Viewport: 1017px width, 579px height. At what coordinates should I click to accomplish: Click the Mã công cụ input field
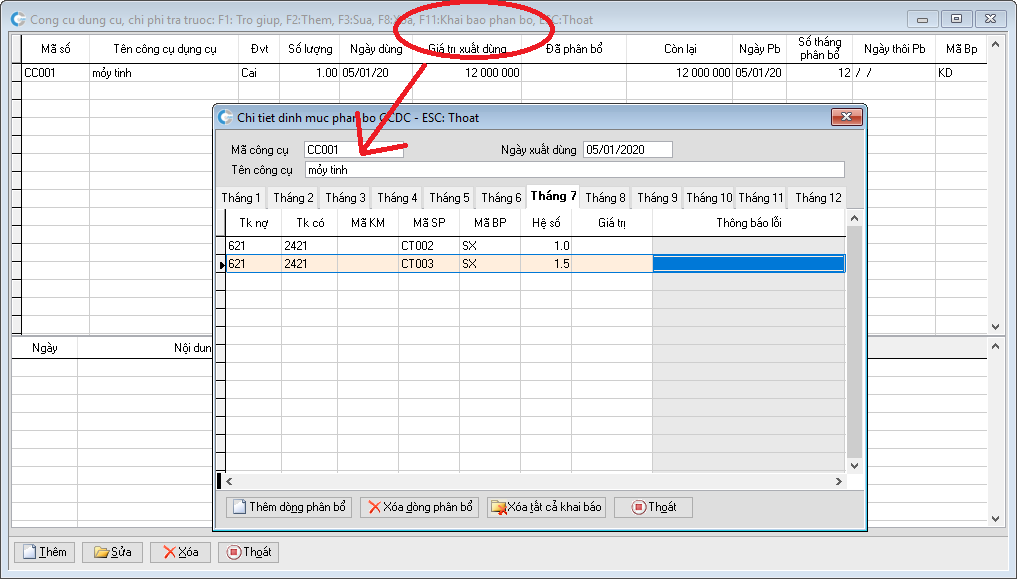pyautogui.click(x=353, y=150)
